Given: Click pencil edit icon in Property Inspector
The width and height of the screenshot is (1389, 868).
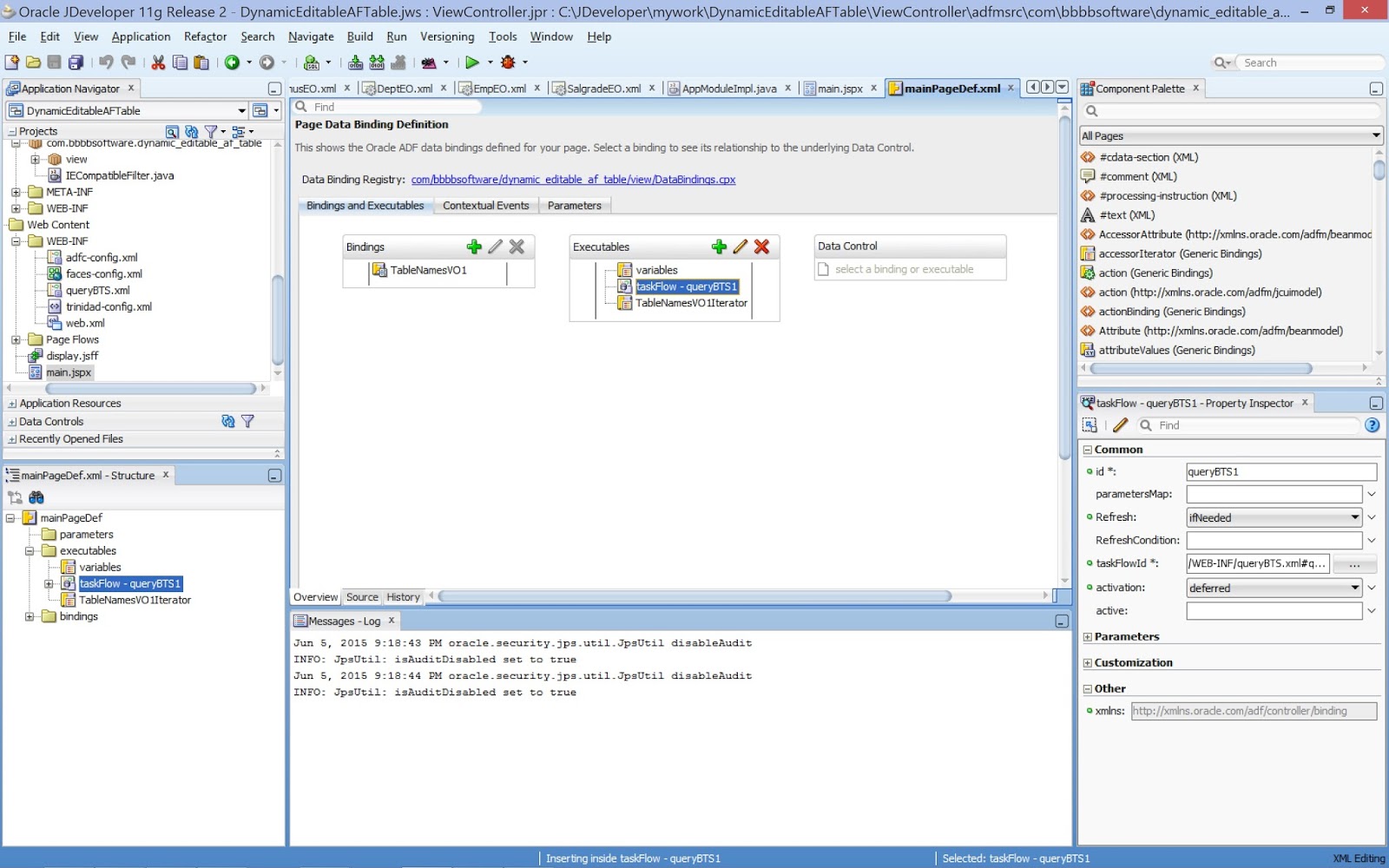Looking at the screenshot, I should click(1120, 425).
